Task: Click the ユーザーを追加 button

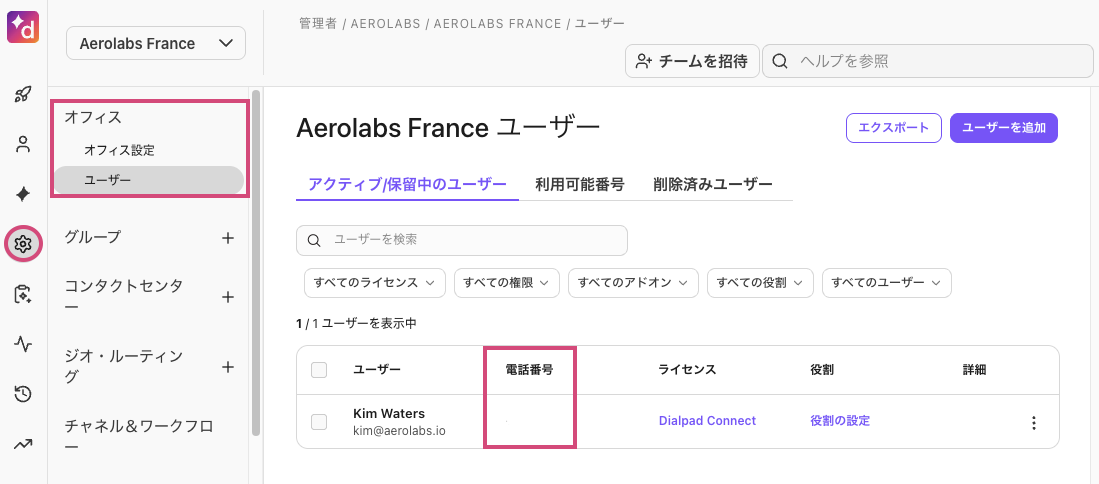Action: coord(1003,127)
